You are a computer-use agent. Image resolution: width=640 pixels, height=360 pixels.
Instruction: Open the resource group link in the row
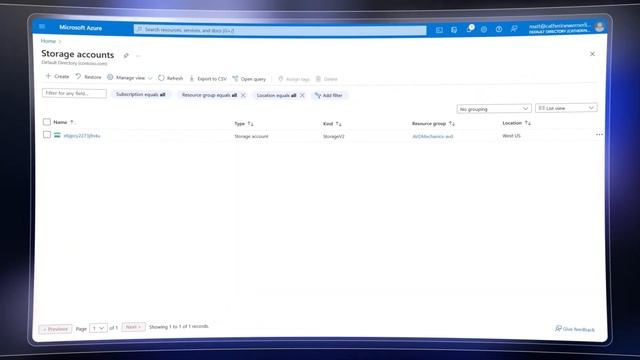pos(433,136)
